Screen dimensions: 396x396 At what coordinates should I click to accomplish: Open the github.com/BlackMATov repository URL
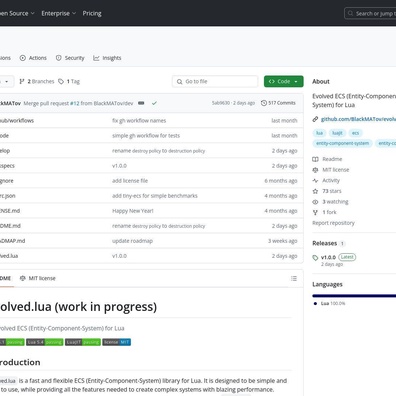(358, 119)
